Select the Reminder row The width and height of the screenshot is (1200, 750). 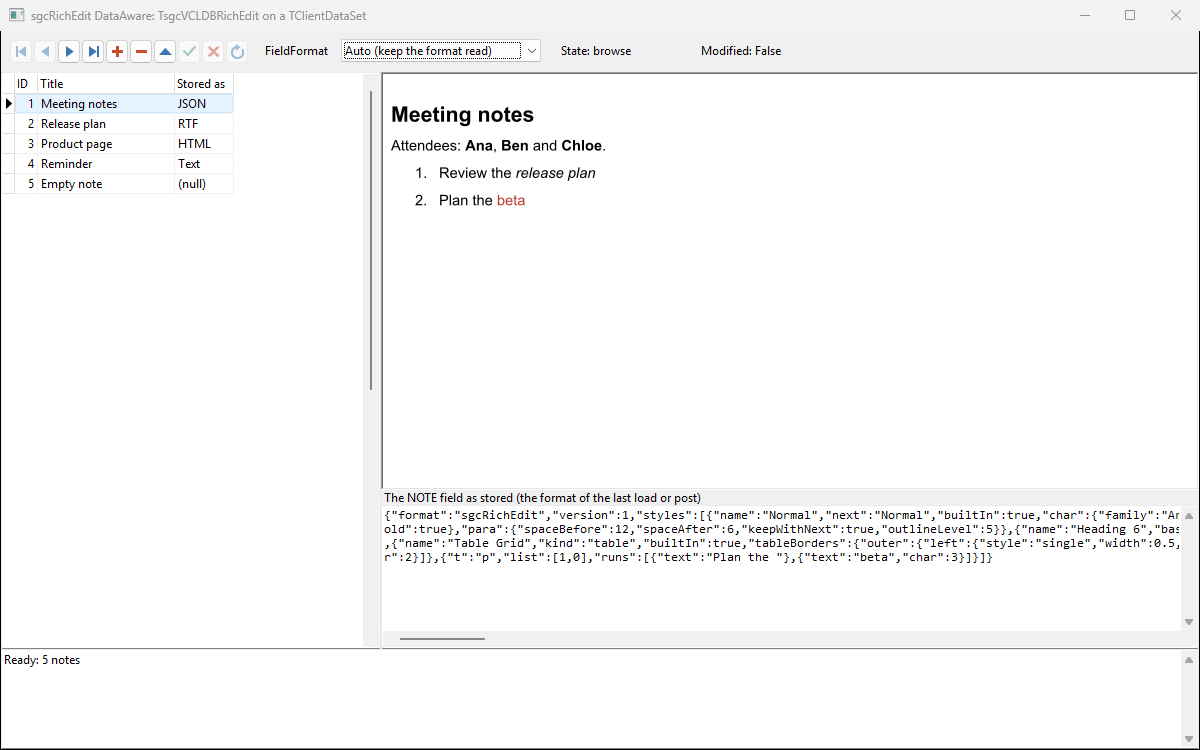coord(118,164)
